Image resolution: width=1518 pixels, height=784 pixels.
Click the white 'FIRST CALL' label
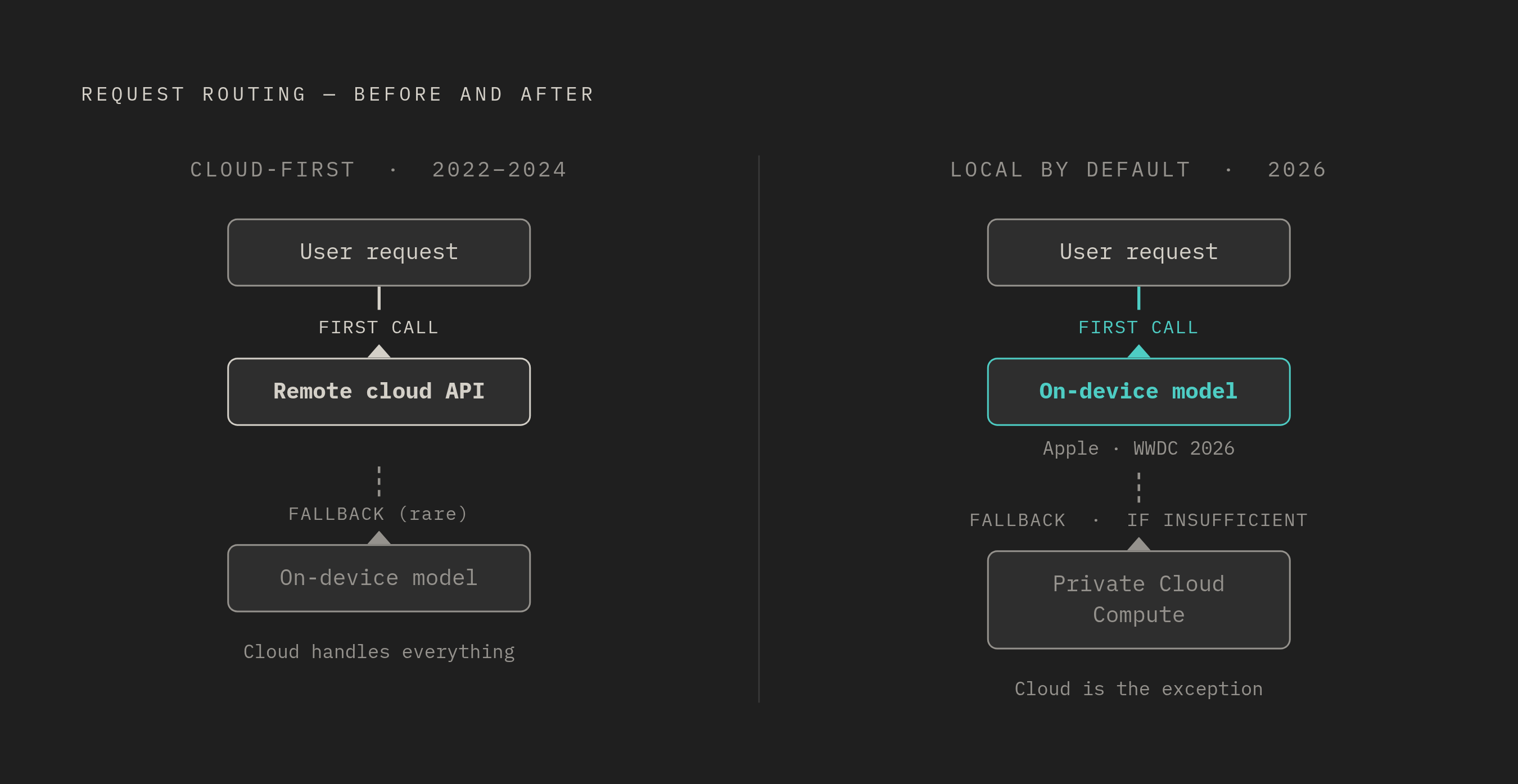point(379,328)
